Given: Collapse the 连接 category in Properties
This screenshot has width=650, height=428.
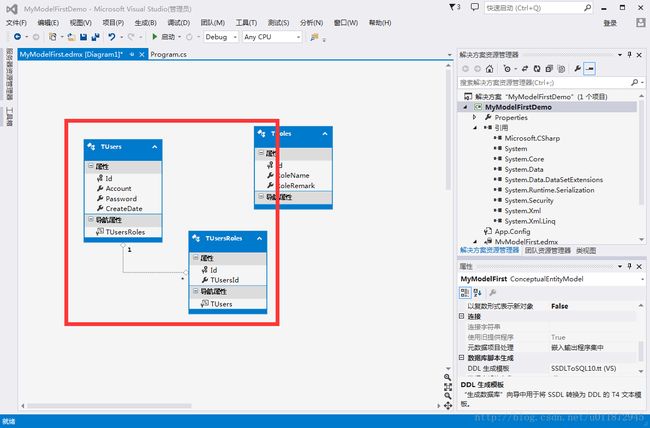Looking at the screenshot, I should coord(461,316).
